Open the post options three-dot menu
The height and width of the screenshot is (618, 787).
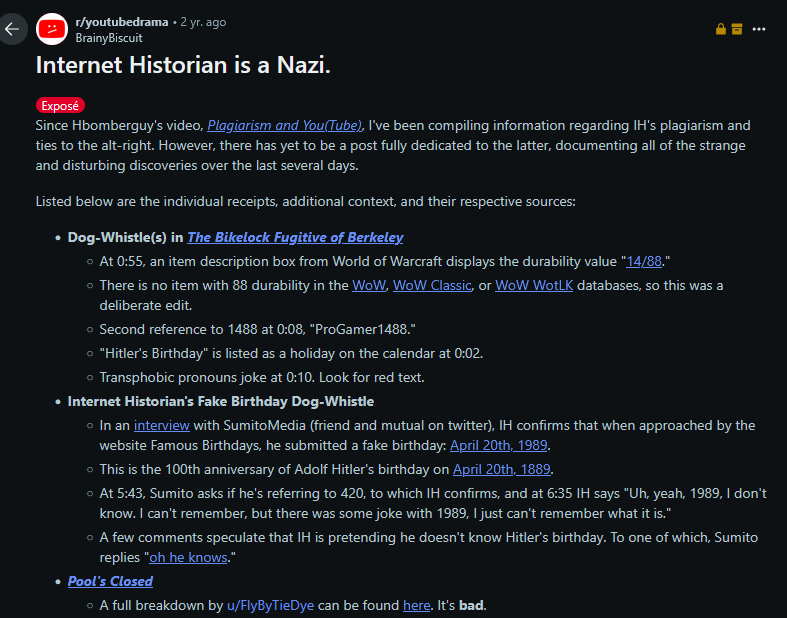759,29
